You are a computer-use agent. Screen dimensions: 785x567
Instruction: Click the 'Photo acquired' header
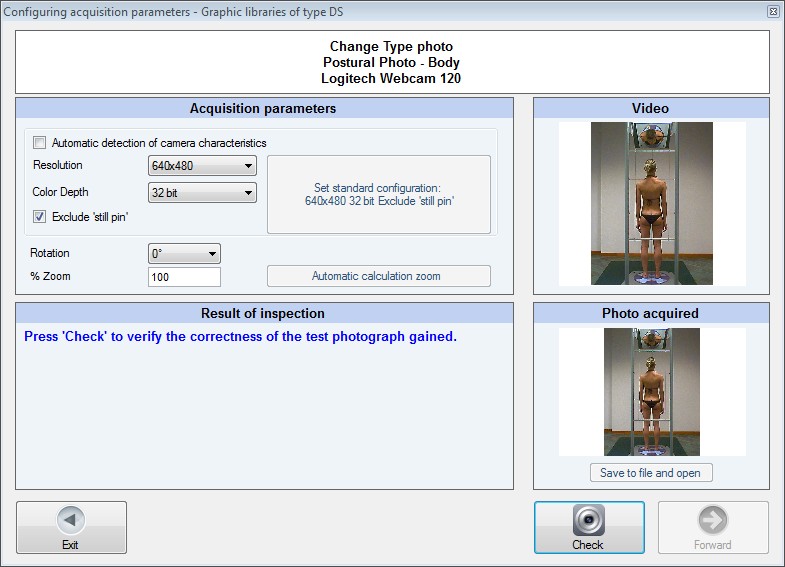650,313
